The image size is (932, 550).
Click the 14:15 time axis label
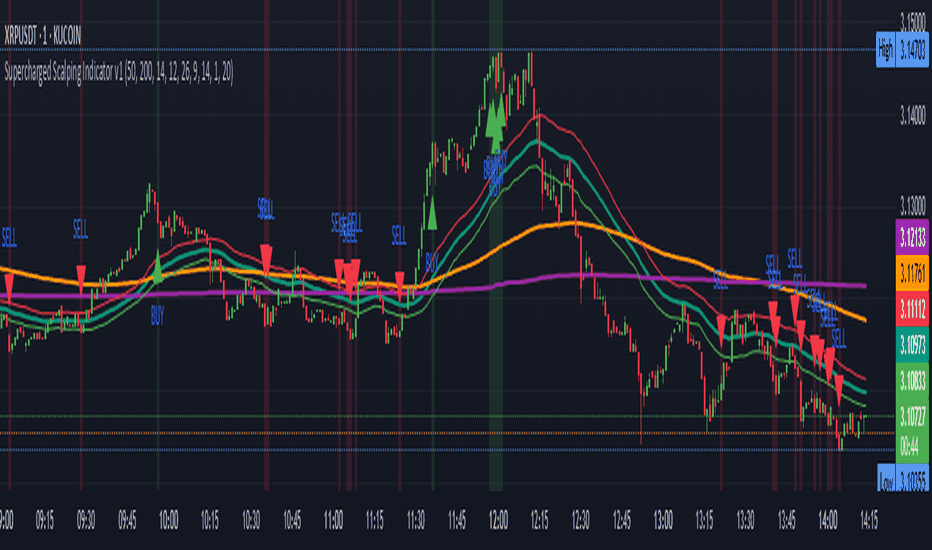[x=869, y=521]
